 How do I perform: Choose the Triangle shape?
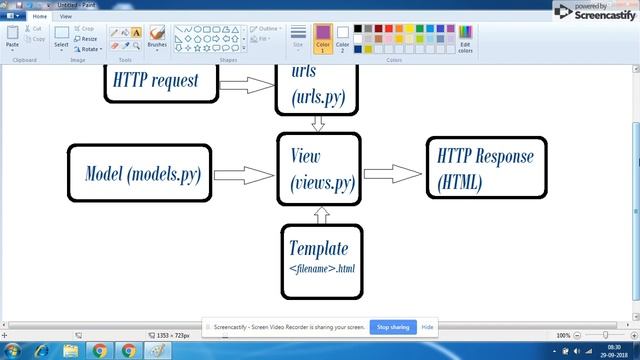(235, 30)
